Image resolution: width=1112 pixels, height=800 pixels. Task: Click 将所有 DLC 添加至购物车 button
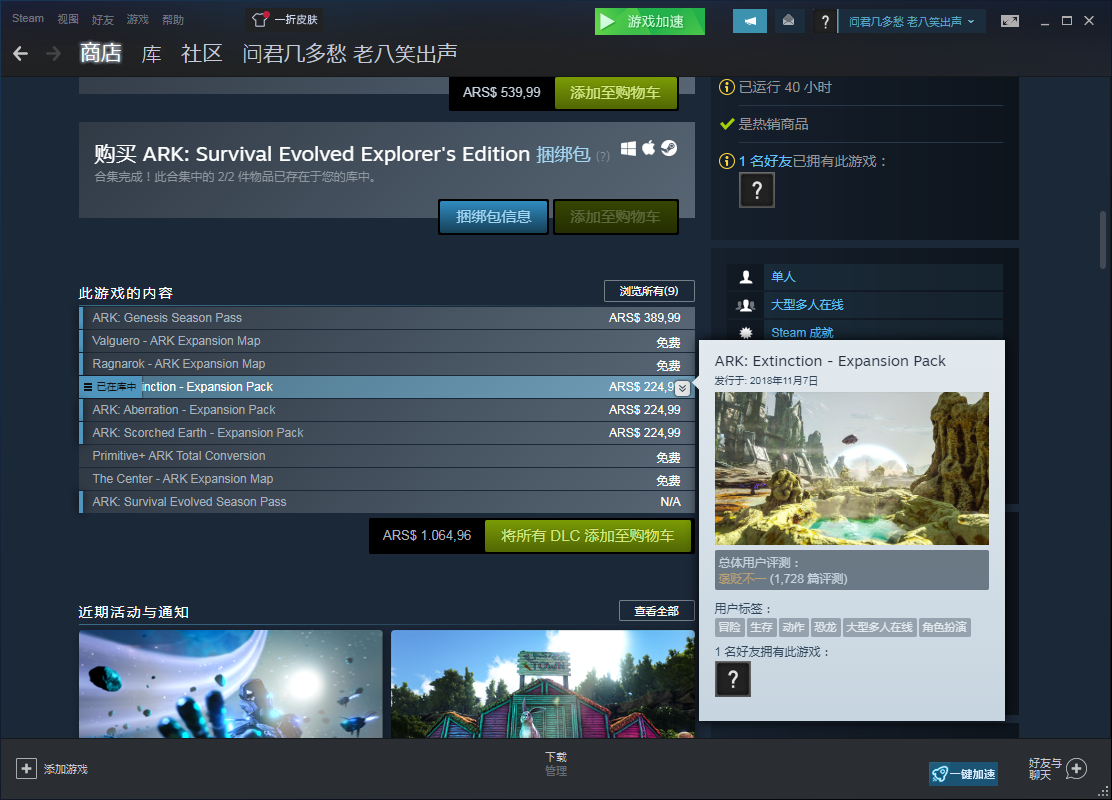click(588, 536)
